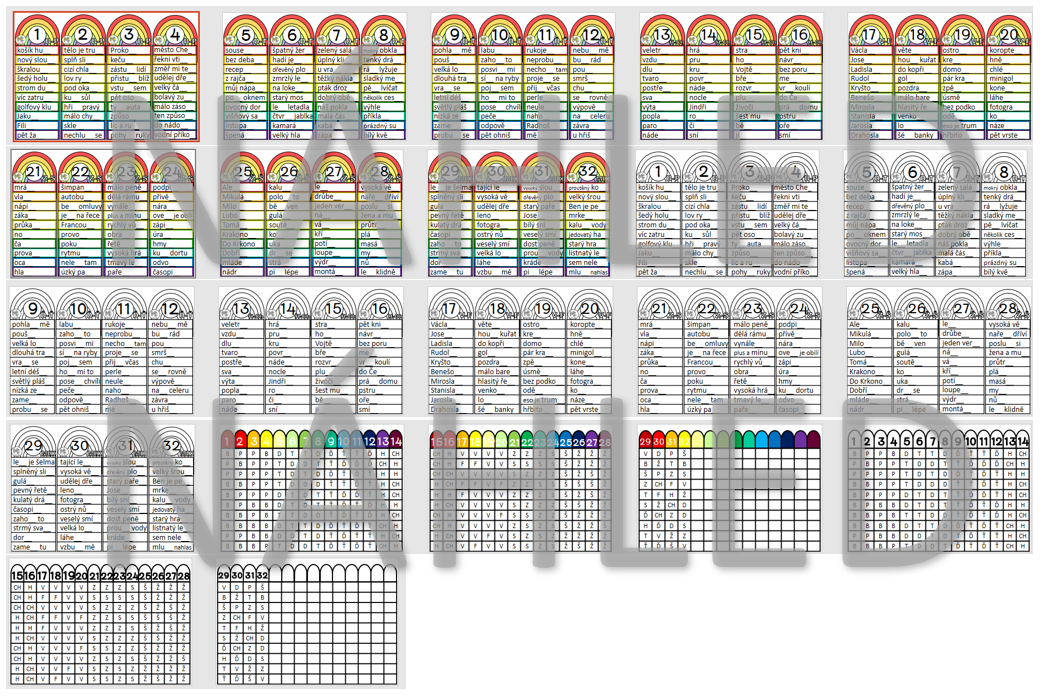The width and height of the screenshot is (1064, 698).
Task: Select "šimpan" on colored card 22
Action: [73, 187]
